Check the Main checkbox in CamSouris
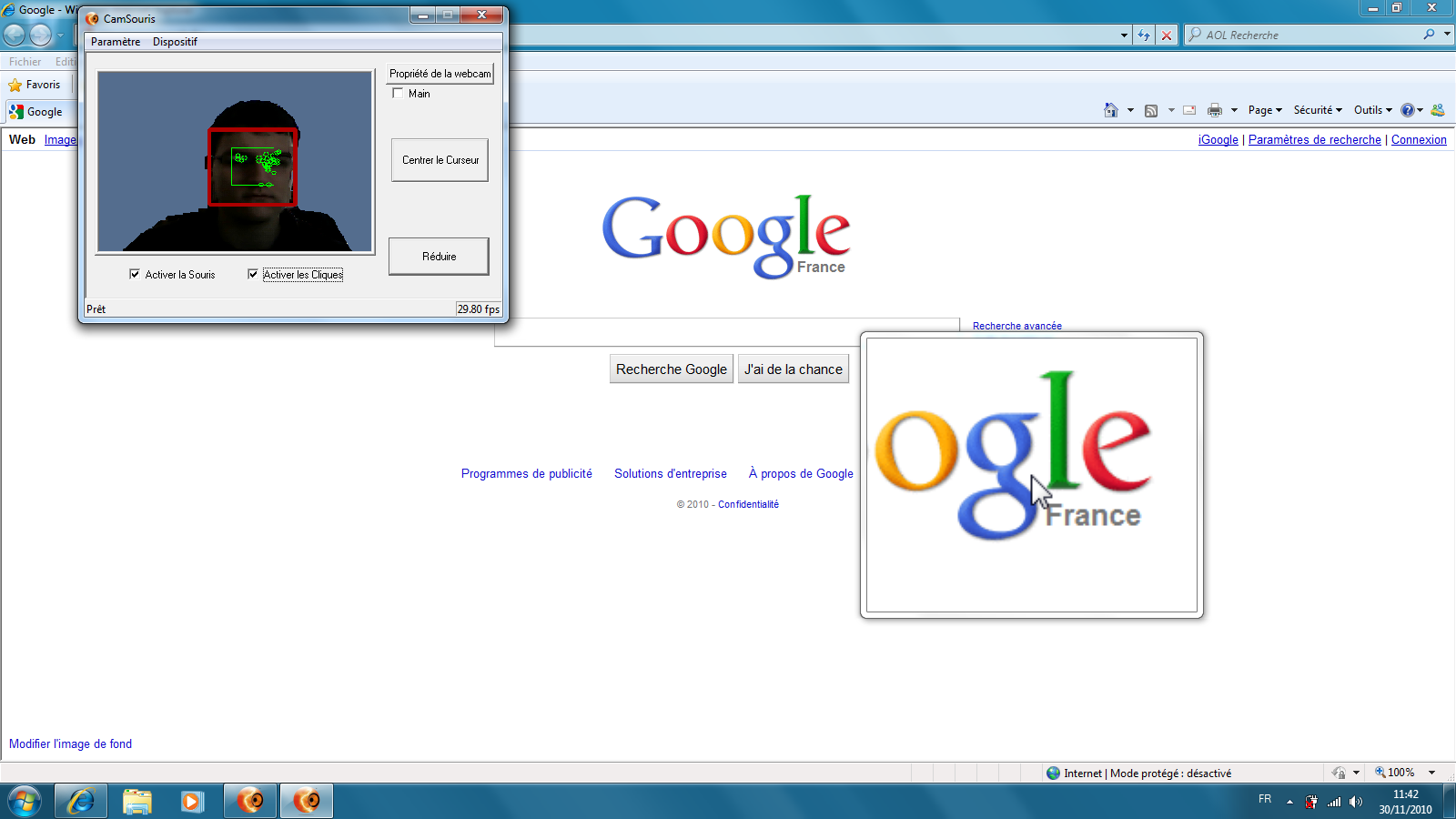Image resolution: width=1456 pixels, height=819 pixels. click(398, 93)
